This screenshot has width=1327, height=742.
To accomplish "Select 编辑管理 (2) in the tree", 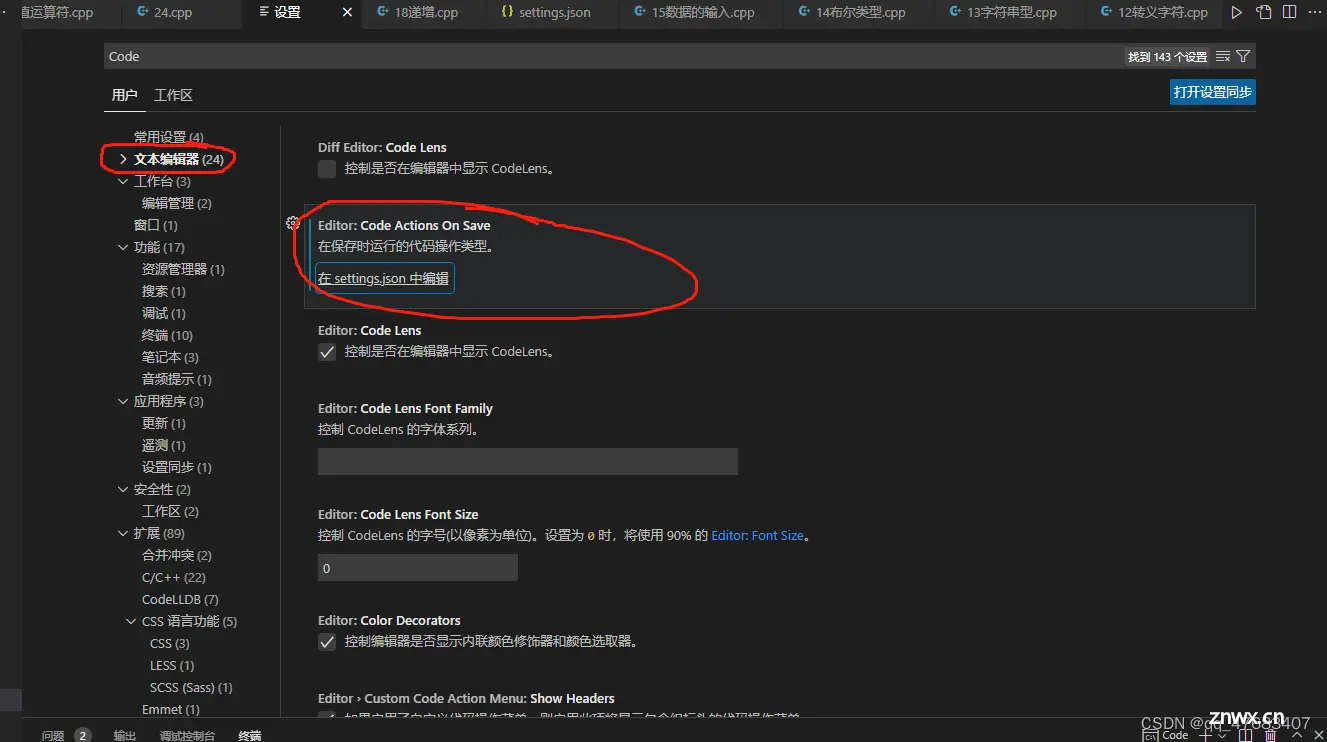I will coord(177,203).
